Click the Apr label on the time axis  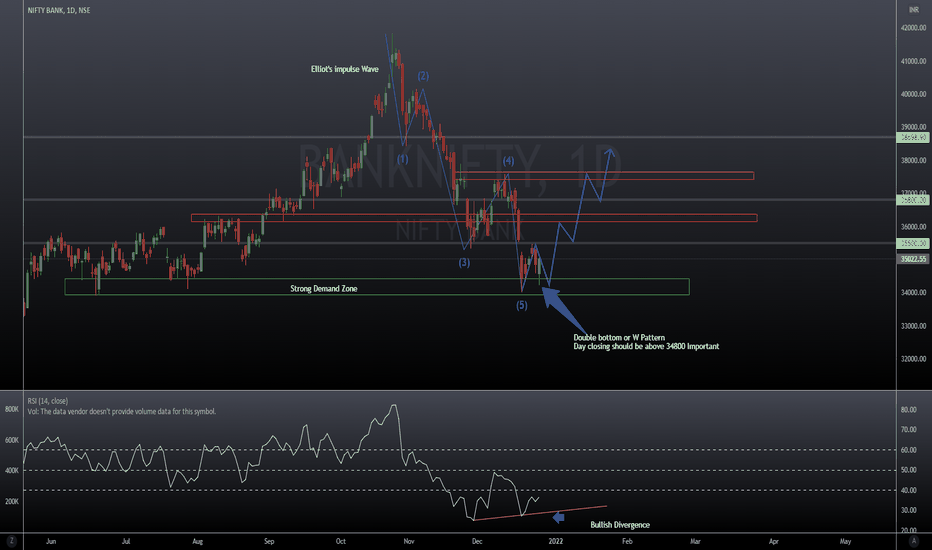[773, 541]
